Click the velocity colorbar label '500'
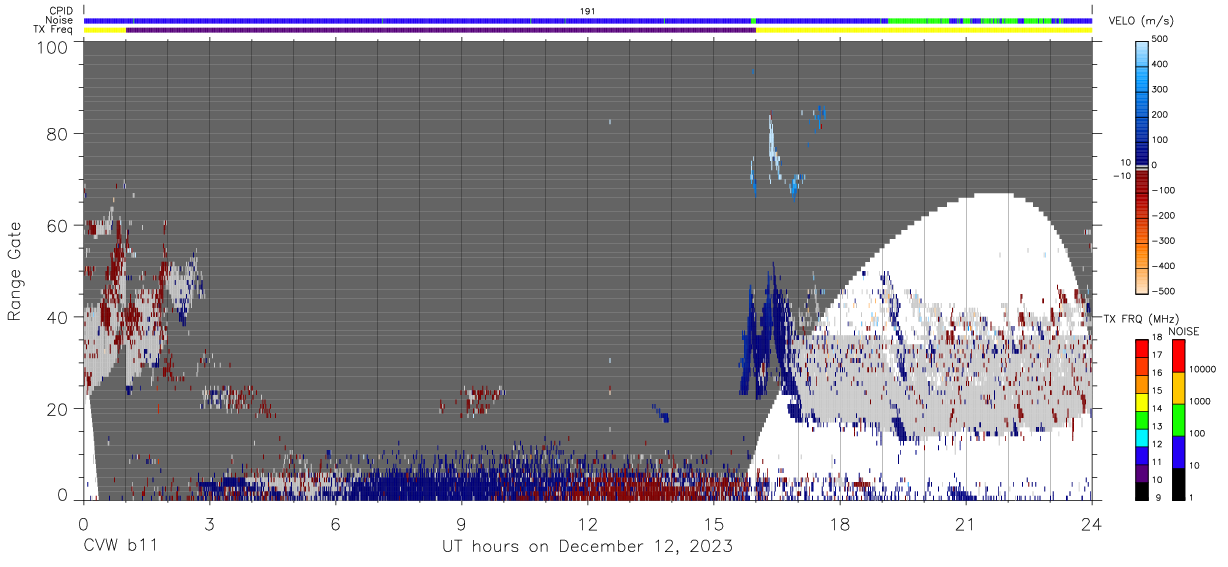 [x=1161, y=39]
